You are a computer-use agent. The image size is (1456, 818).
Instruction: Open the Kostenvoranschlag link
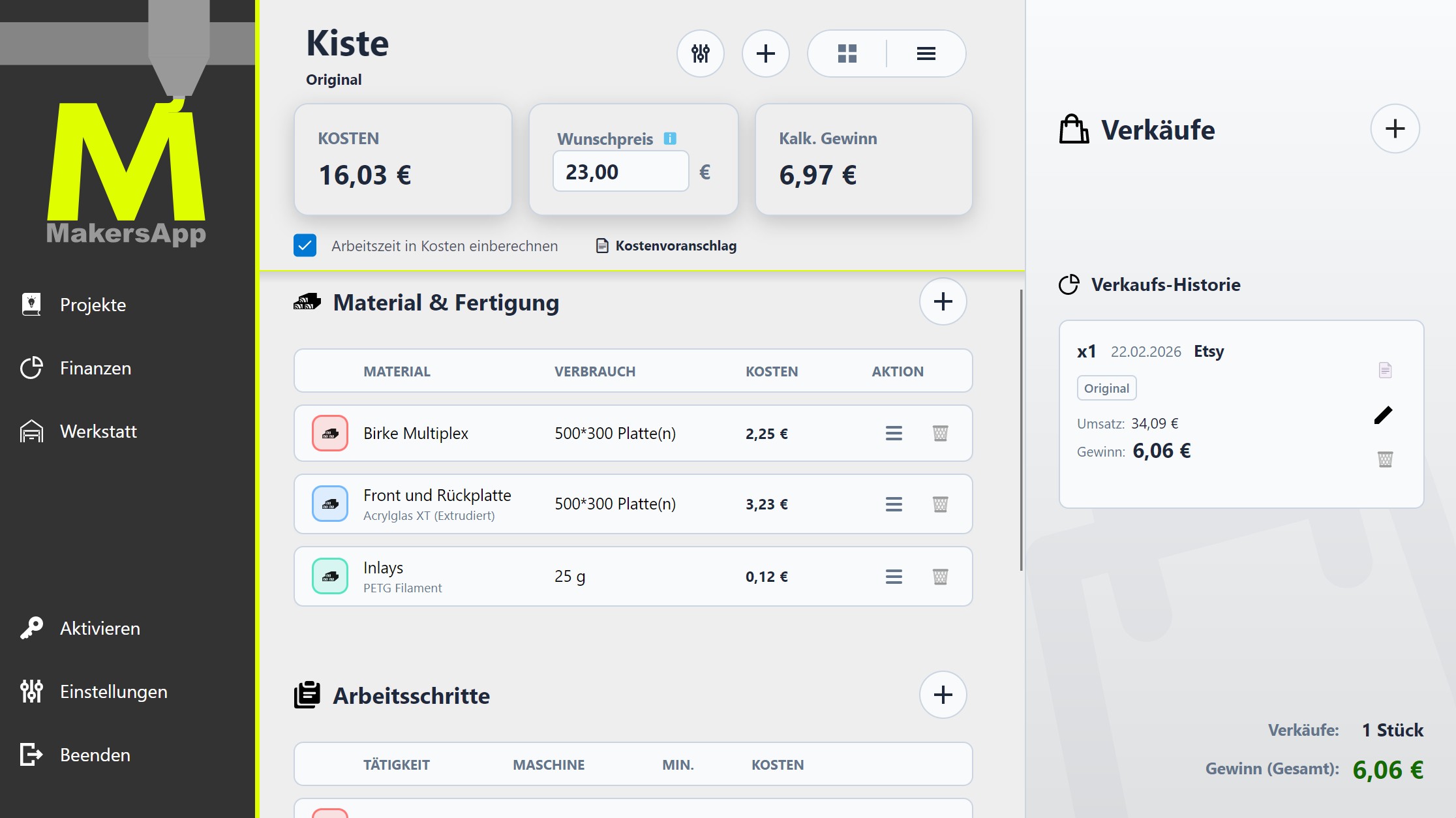tap(667, 246)
